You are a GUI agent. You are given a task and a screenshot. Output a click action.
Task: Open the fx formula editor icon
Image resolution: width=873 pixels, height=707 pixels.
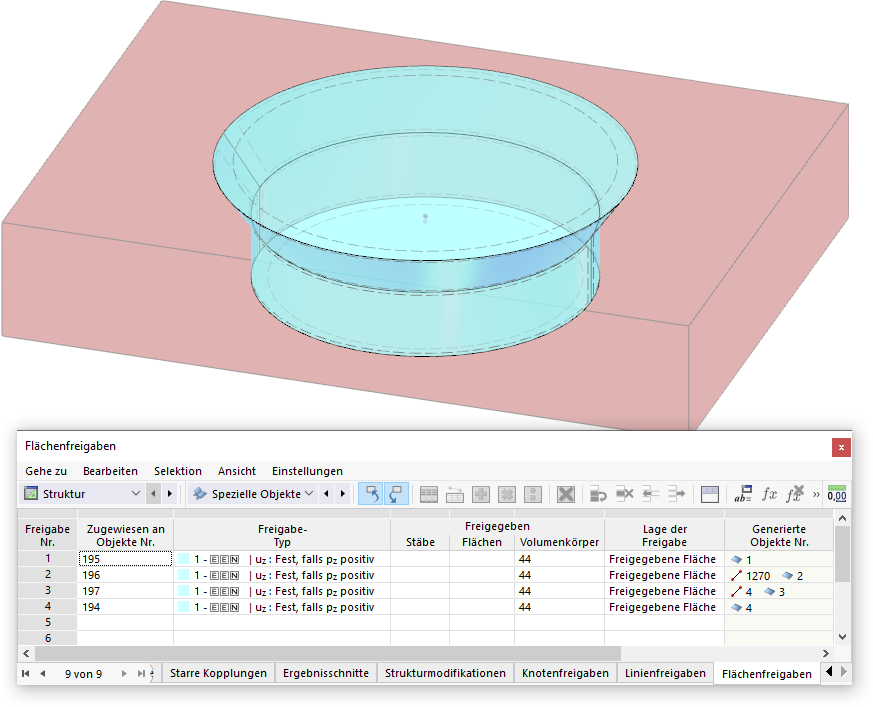tap(769, 494)
